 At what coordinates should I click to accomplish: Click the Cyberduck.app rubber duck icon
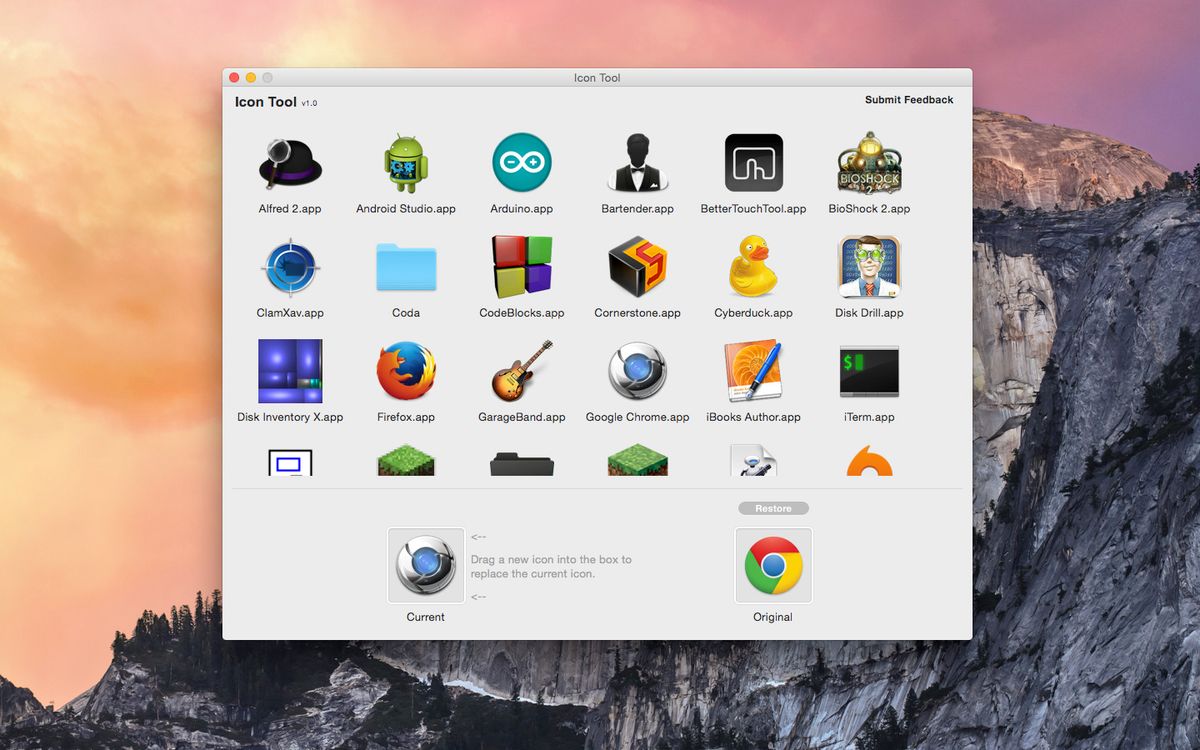pos(753,267)
